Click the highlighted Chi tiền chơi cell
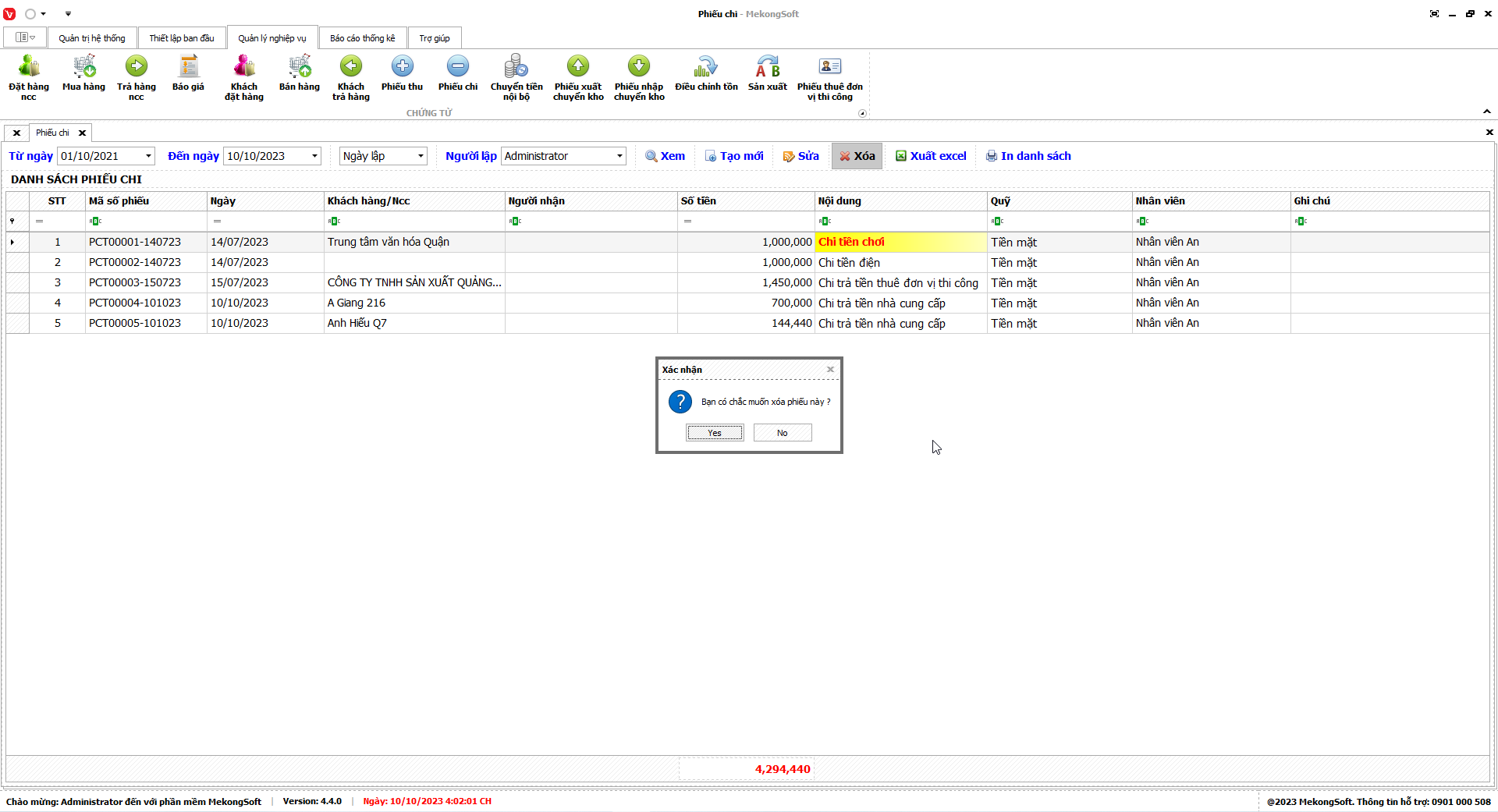The width and height of the screenshot is (1498, 812). point(901,243)
